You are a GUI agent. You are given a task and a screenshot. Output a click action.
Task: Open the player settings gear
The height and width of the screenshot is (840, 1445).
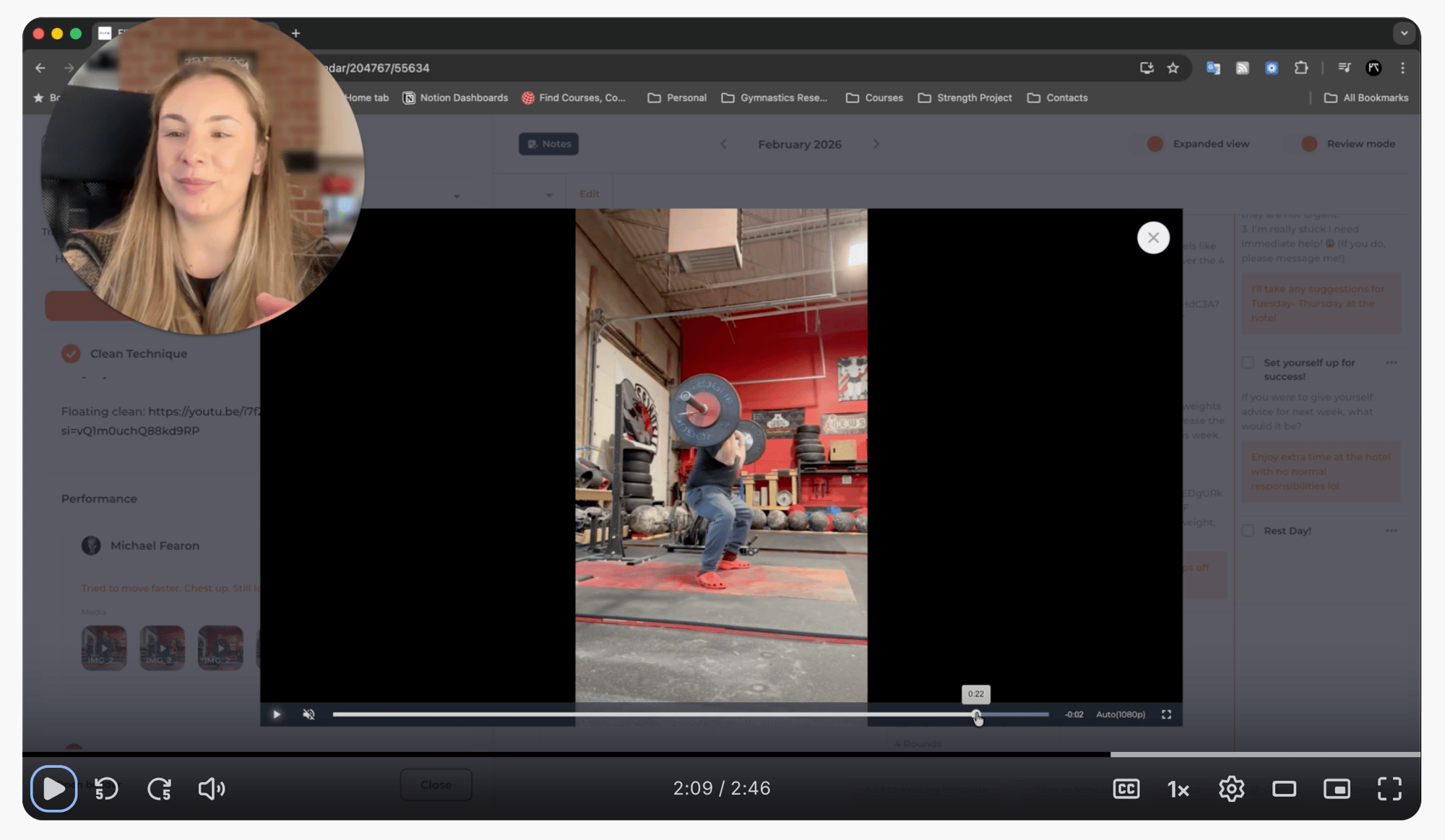(x=1231, y=789)
